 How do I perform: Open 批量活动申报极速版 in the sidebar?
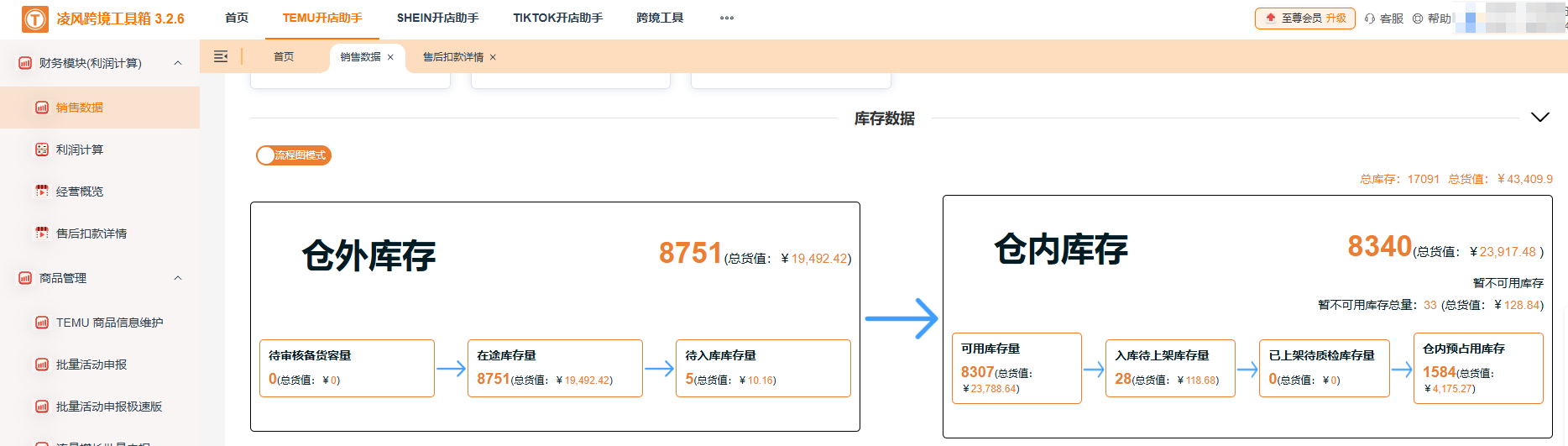point(100,407)
